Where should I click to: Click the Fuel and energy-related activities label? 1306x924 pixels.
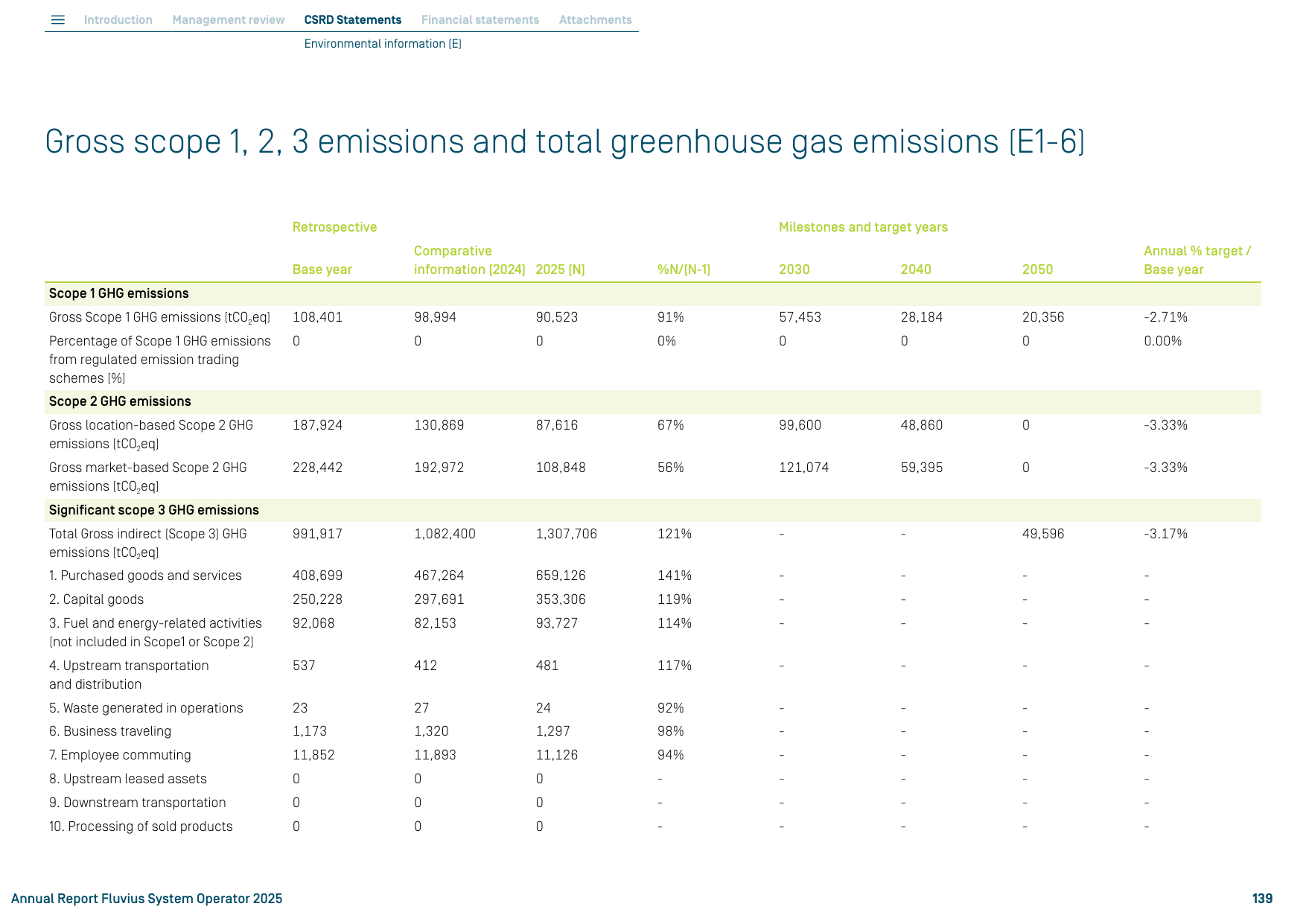[156, 632]
